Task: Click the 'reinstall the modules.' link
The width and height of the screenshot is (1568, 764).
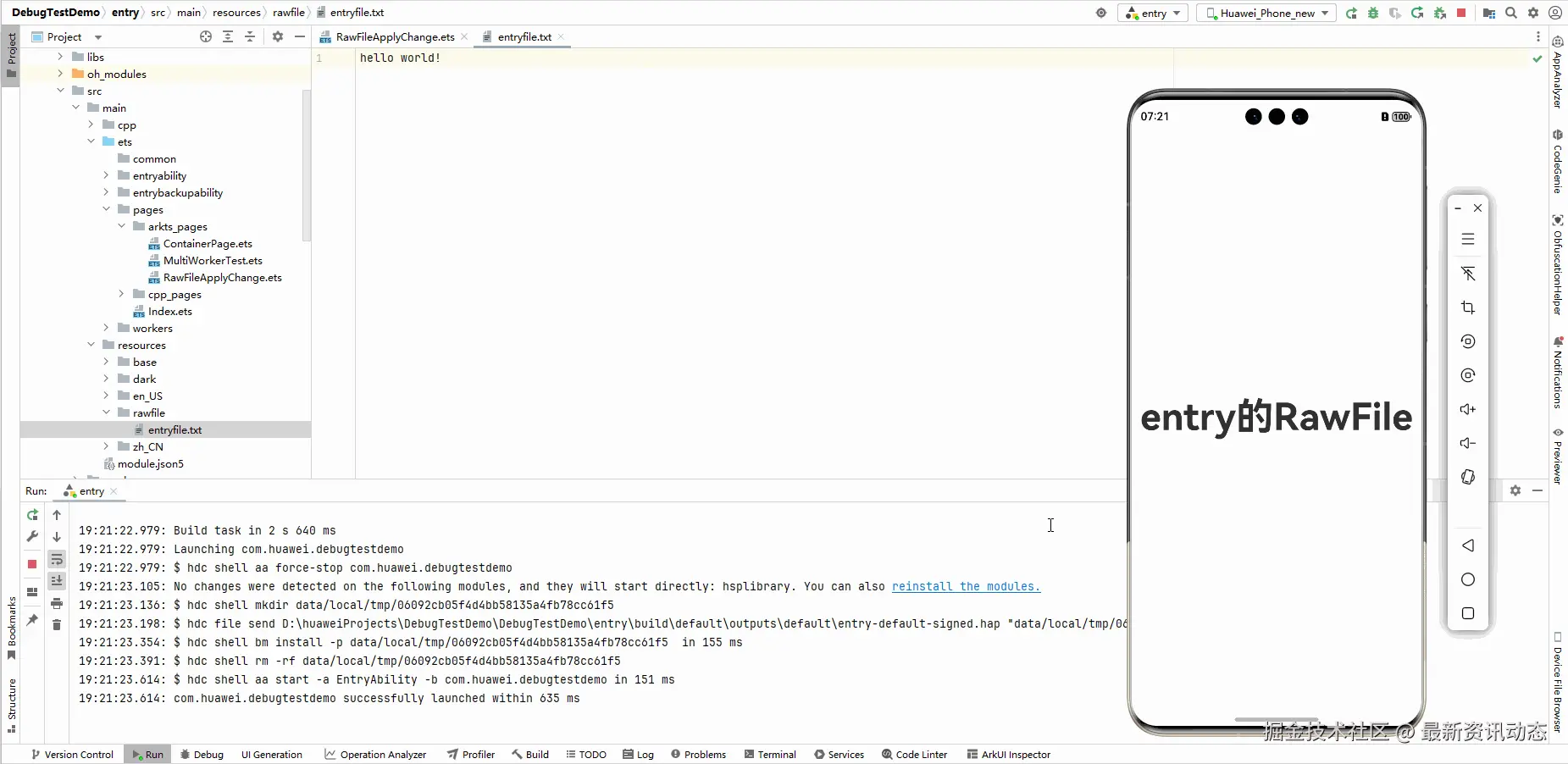Action: point(966,586)
